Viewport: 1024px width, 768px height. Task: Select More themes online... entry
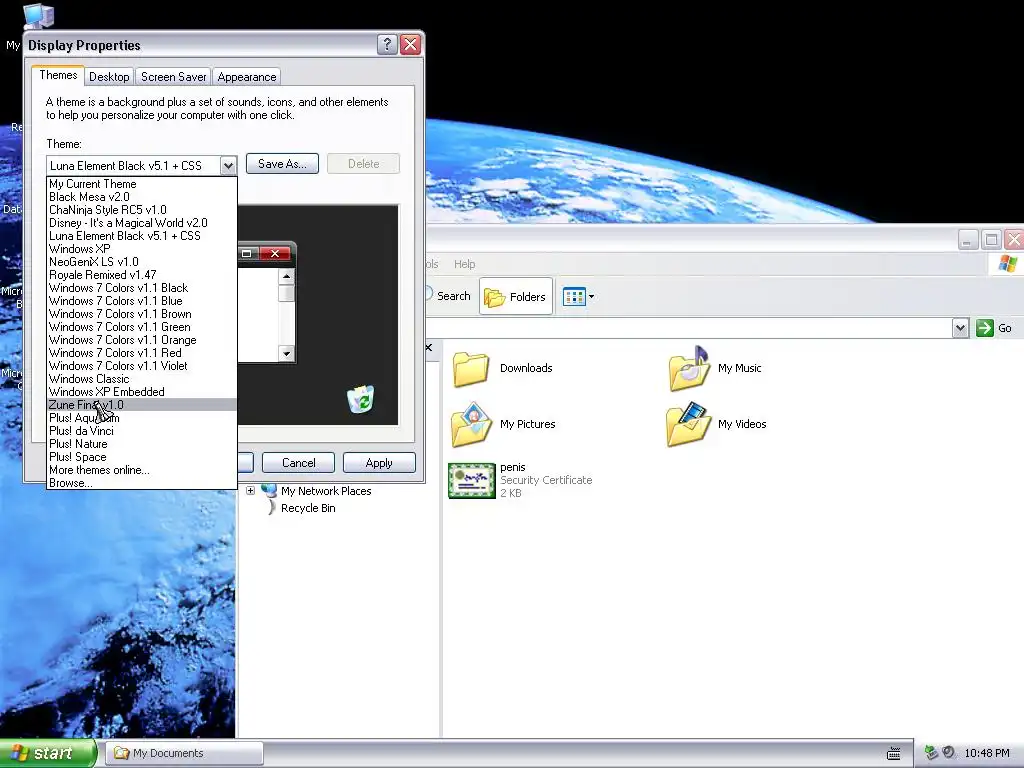(142, 471)
